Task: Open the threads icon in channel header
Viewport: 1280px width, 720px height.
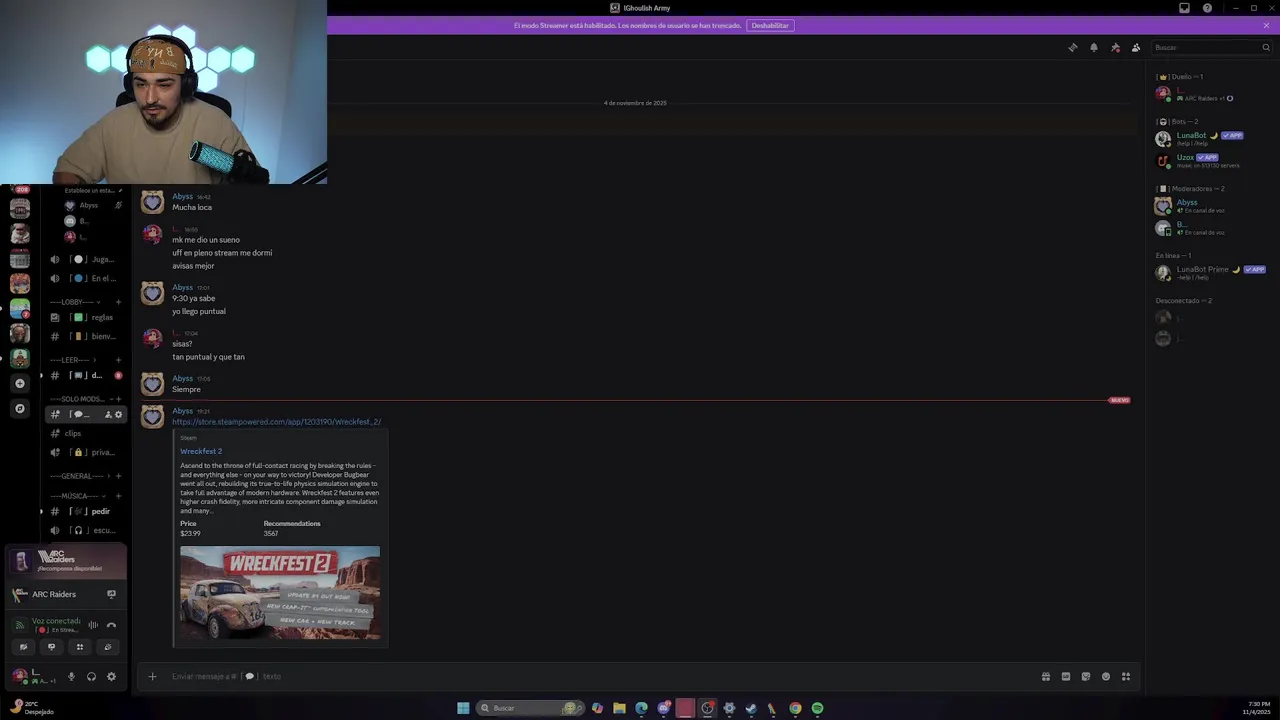Action: [1073, 47]
